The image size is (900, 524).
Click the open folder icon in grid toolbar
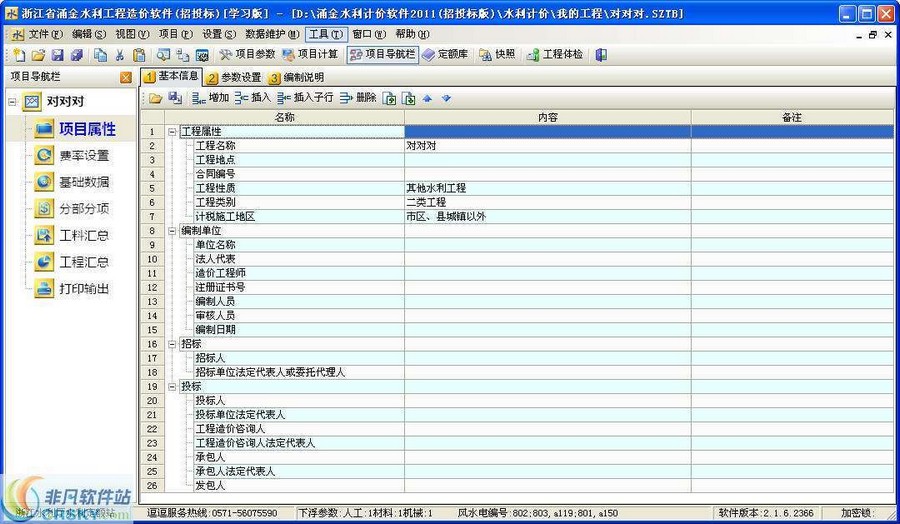pyautogui.click(x=156, y=99)
